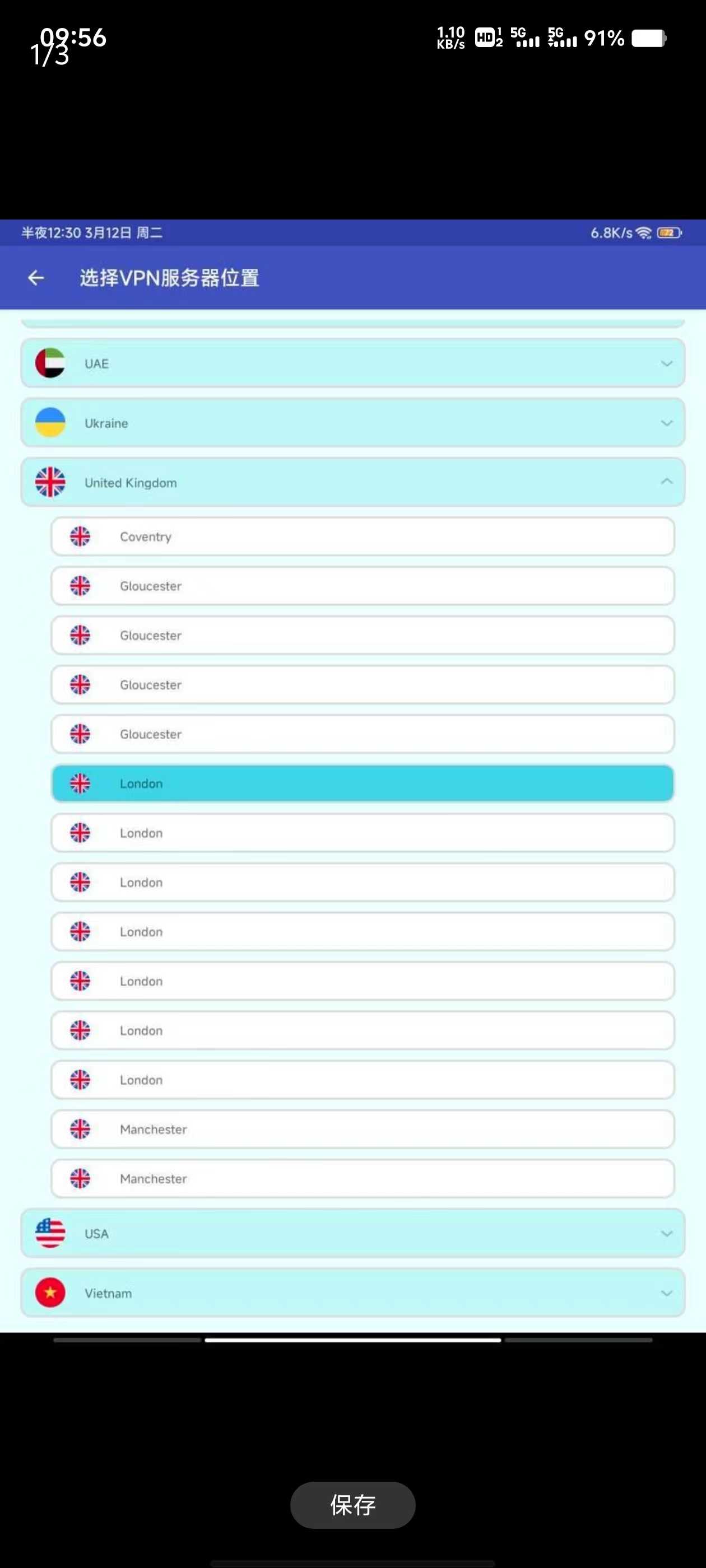Viewport: 706px width, 1568px height.
Task: Expand the UAE server list chevron
Action: [666, 363]
